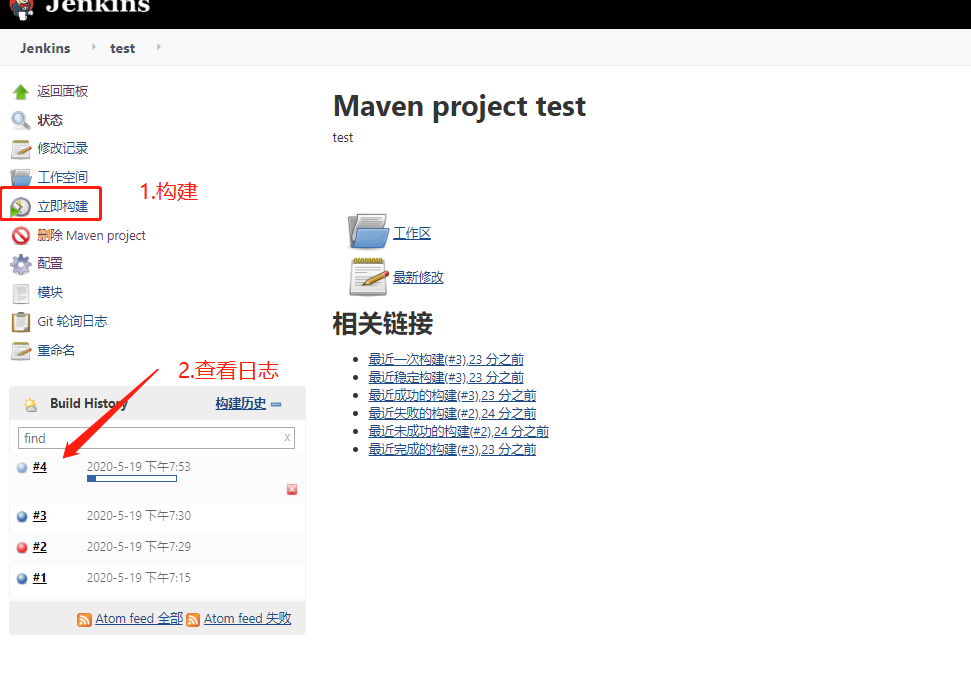Expand the arrow after the Jenkins breadcrumb
Image resolution: width=971 pixels, height=675 pixels.
[x=94, y=47]
